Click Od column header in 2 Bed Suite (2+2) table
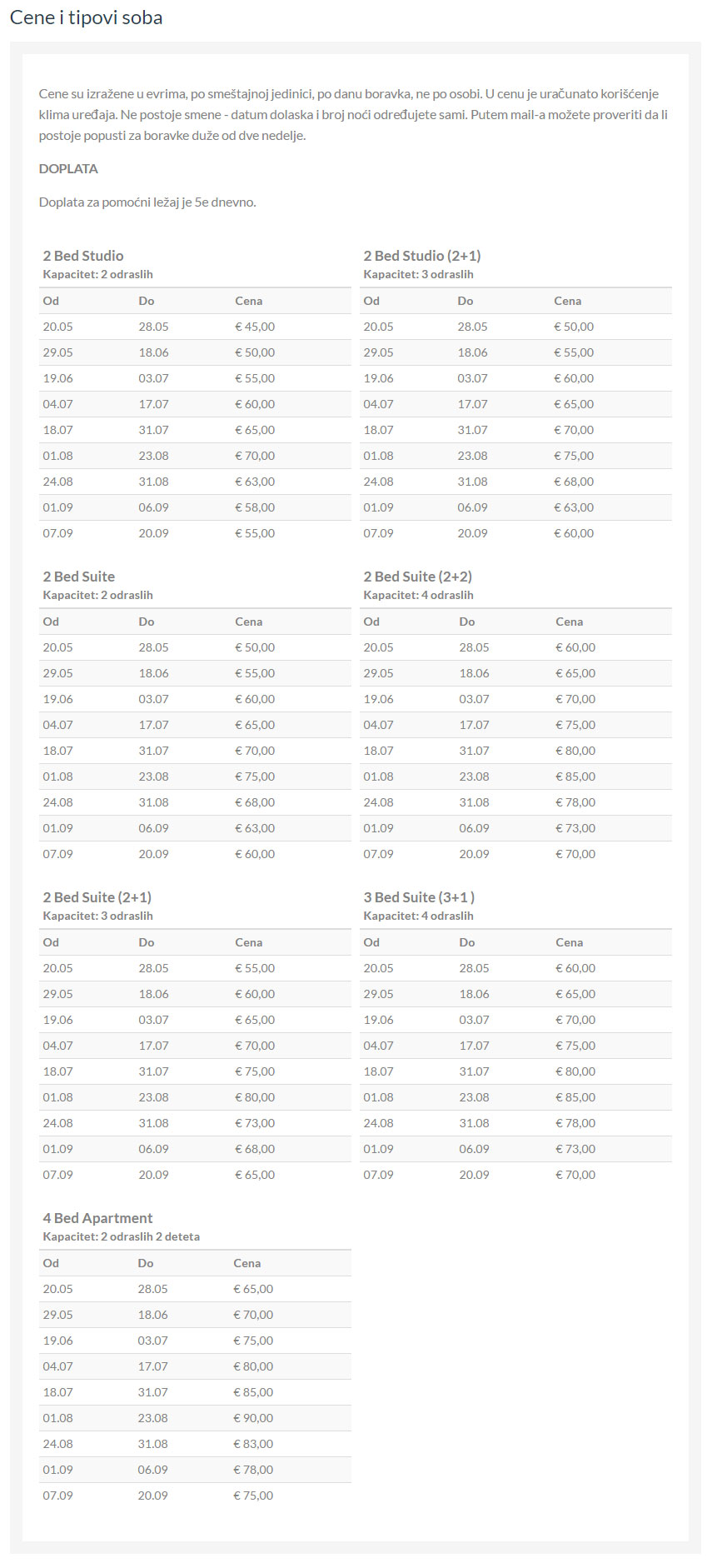The image size is (707, 1568). click(371, 622)
